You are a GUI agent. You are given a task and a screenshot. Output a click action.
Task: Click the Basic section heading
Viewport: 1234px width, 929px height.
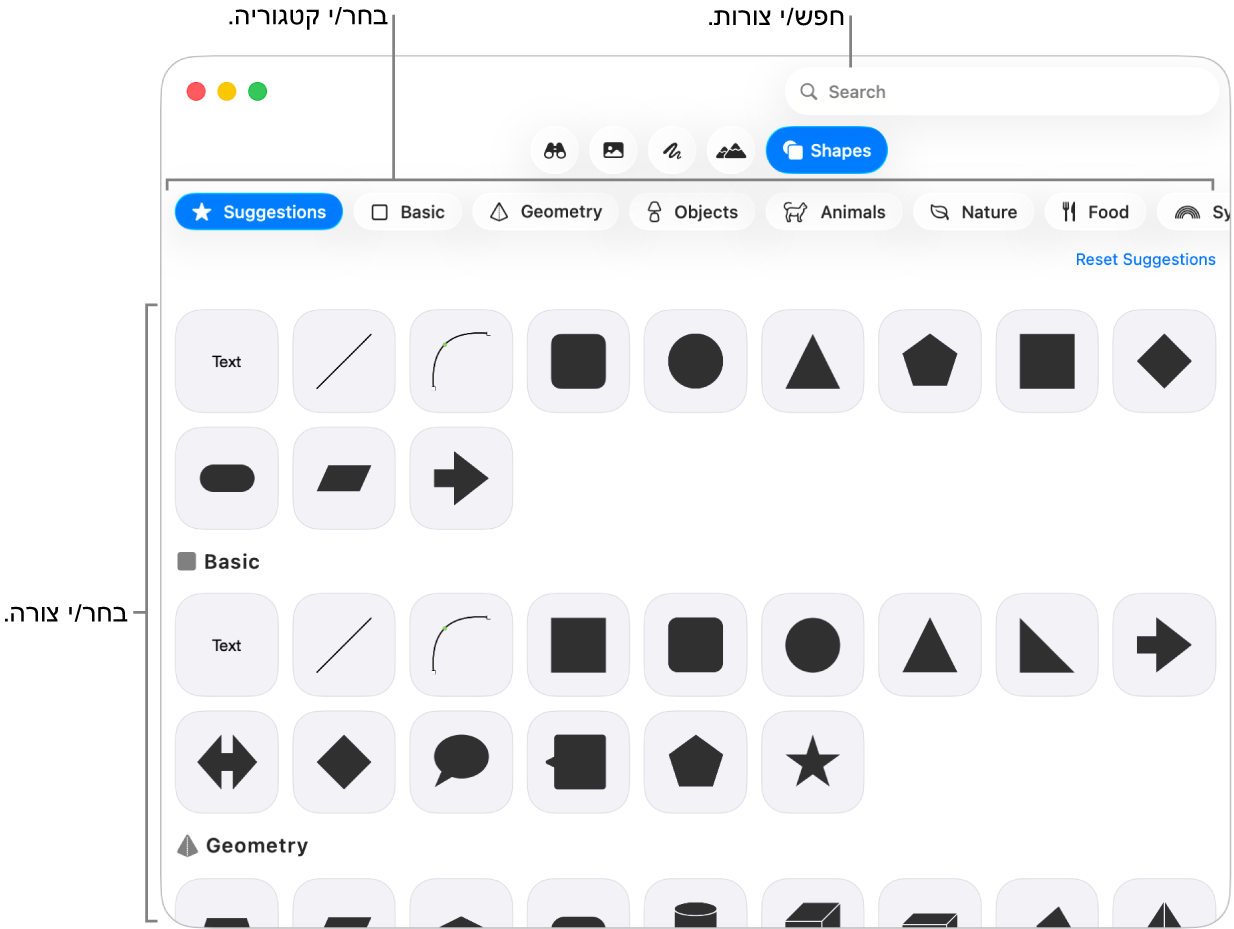(x=219, y=562)
